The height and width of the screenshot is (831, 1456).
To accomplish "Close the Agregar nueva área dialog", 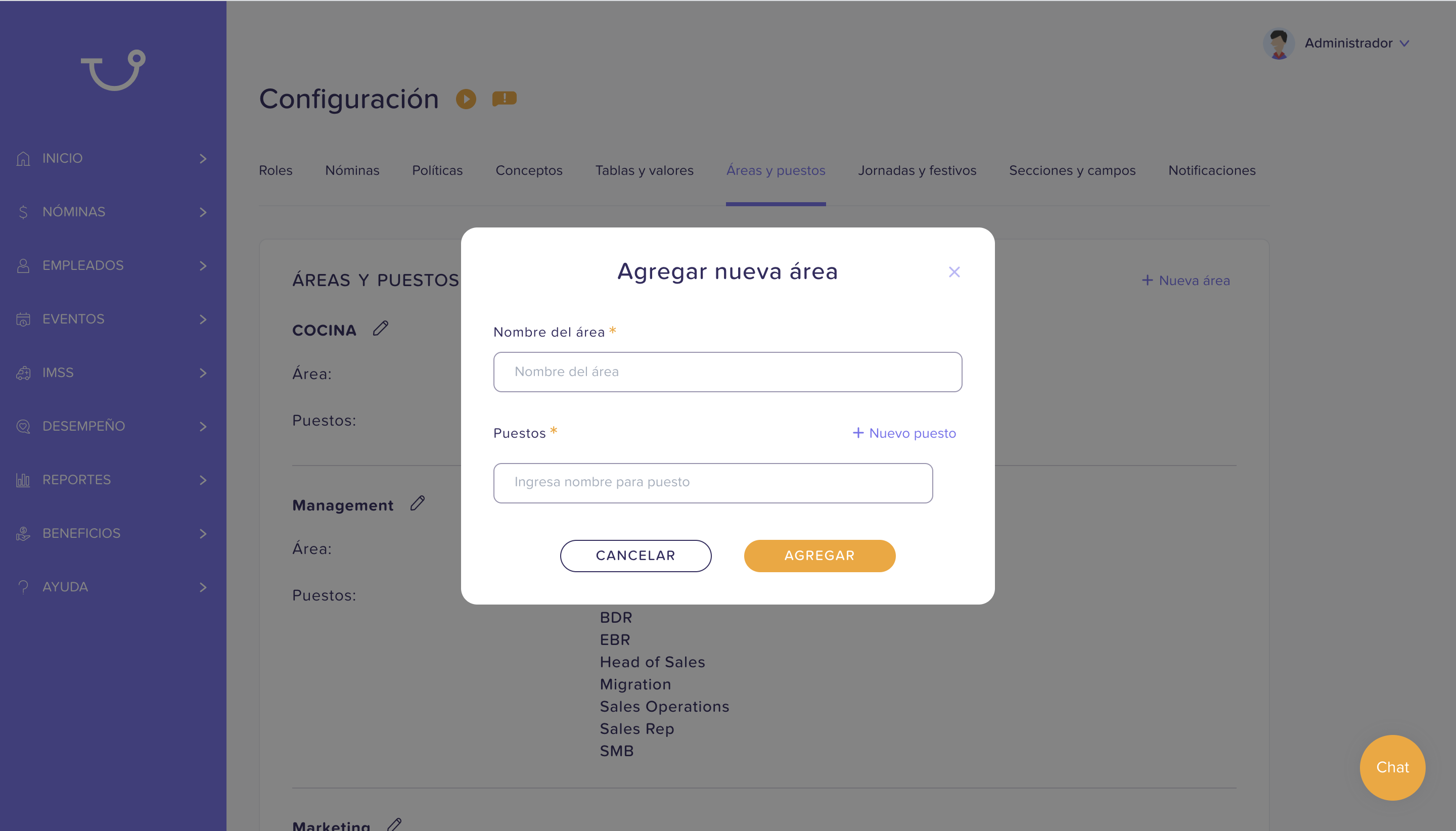I will coord(954,271).
